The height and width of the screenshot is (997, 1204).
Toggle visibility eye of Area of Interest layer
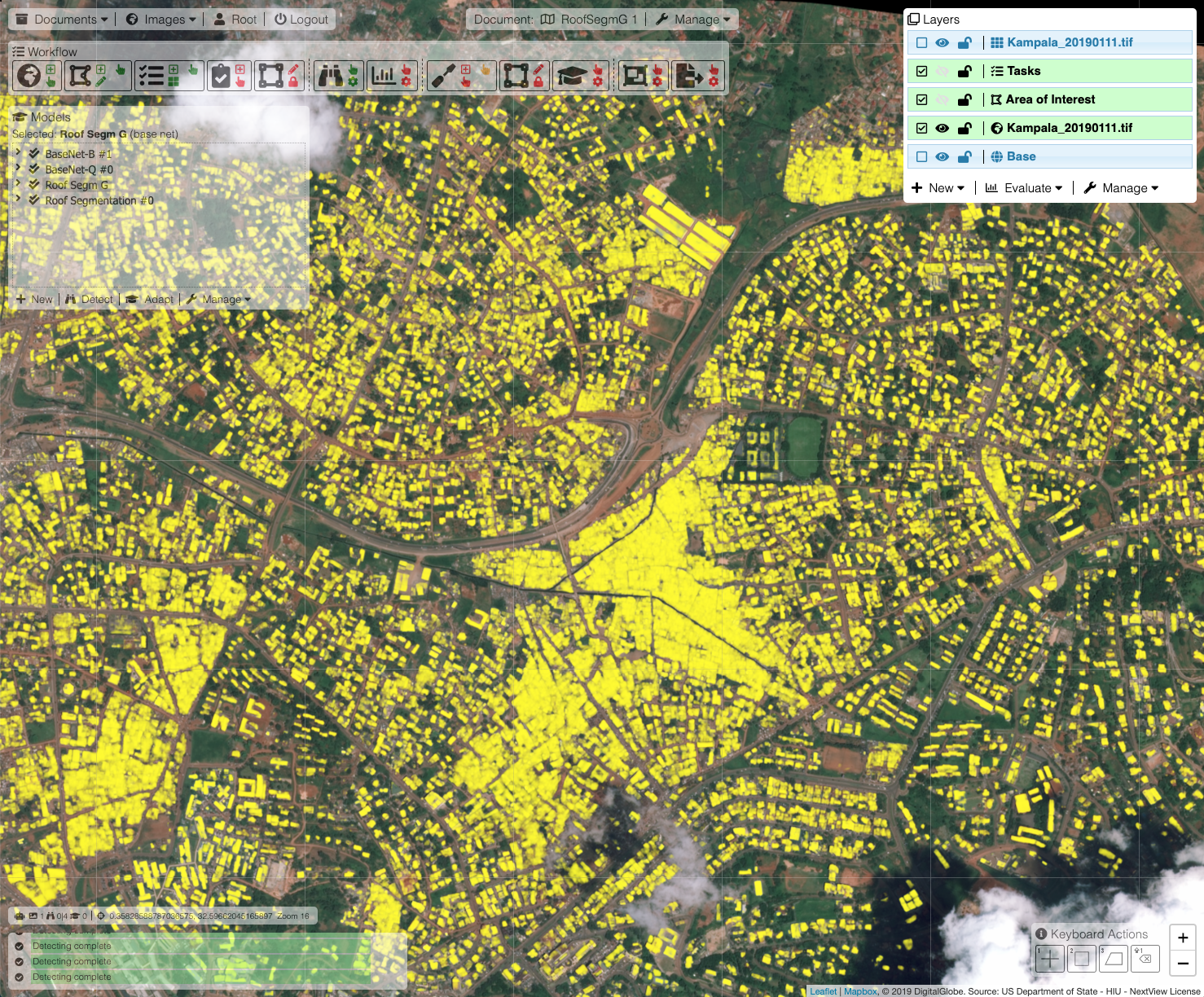pyautogui.click(x=943, y=99)
